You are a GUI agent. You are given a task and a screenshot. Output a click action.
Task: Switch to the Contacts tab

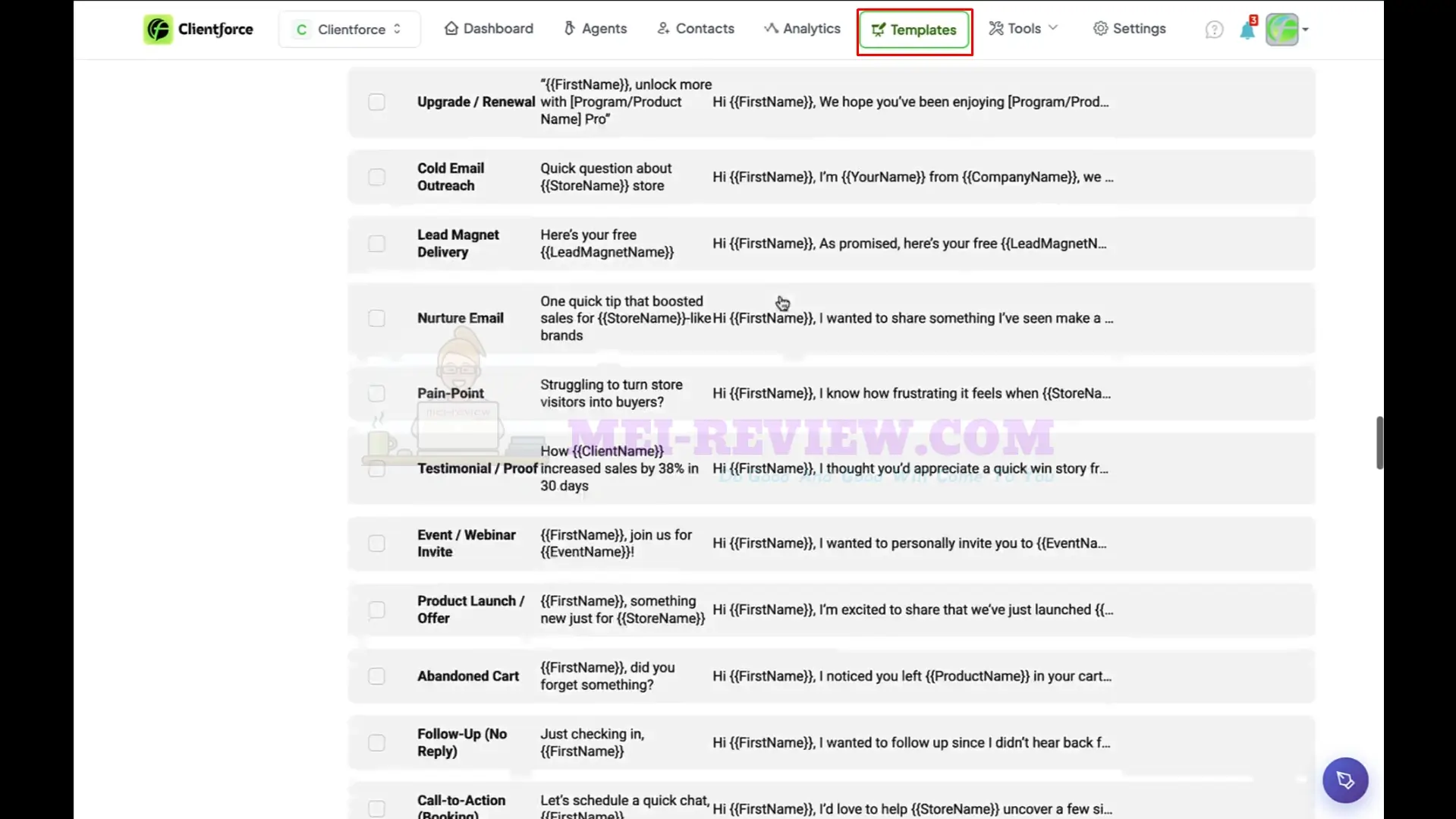tap(696, 28)
